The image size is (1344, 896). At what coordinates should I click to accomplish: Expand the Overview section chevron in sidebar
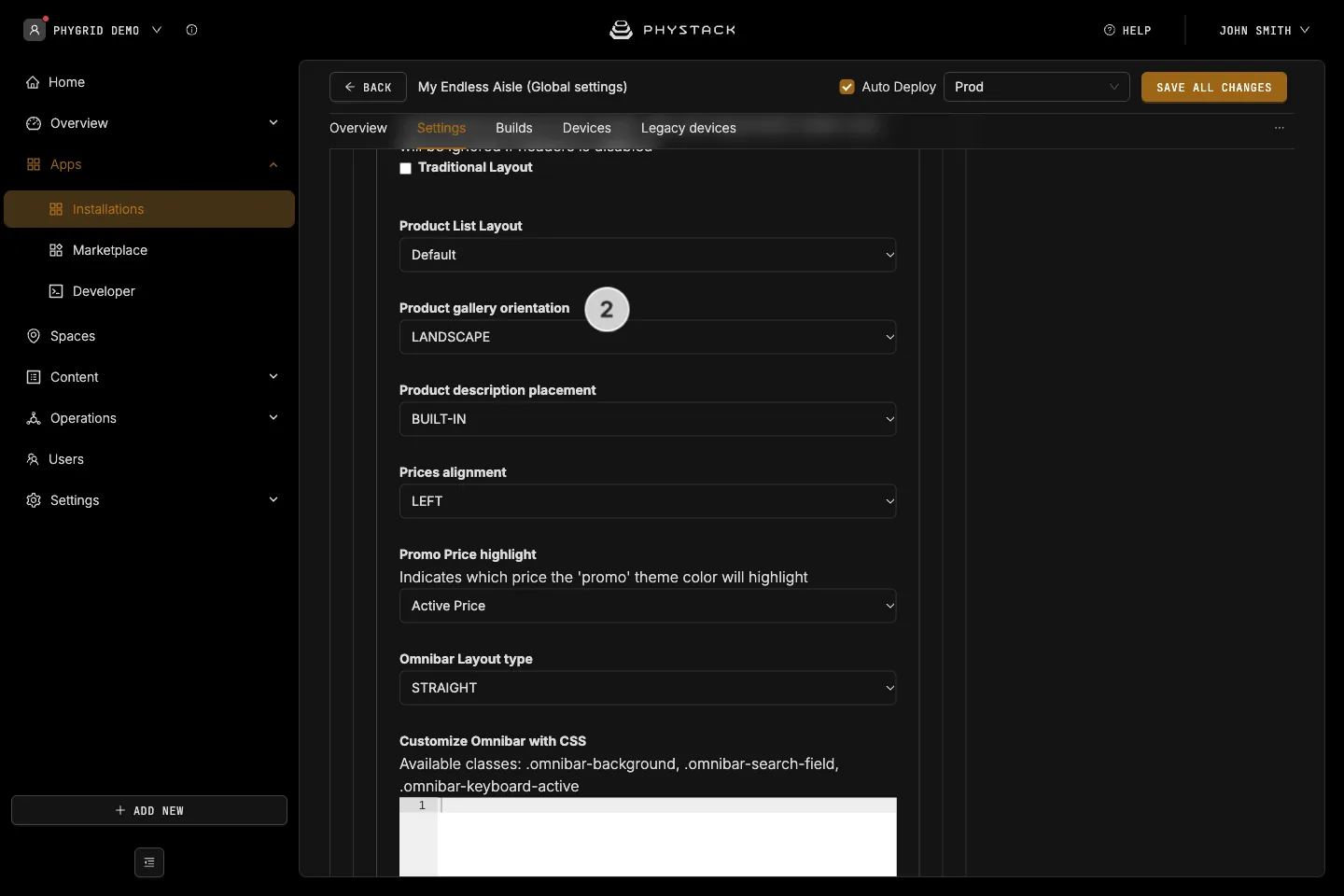click(x=273, y=122)
